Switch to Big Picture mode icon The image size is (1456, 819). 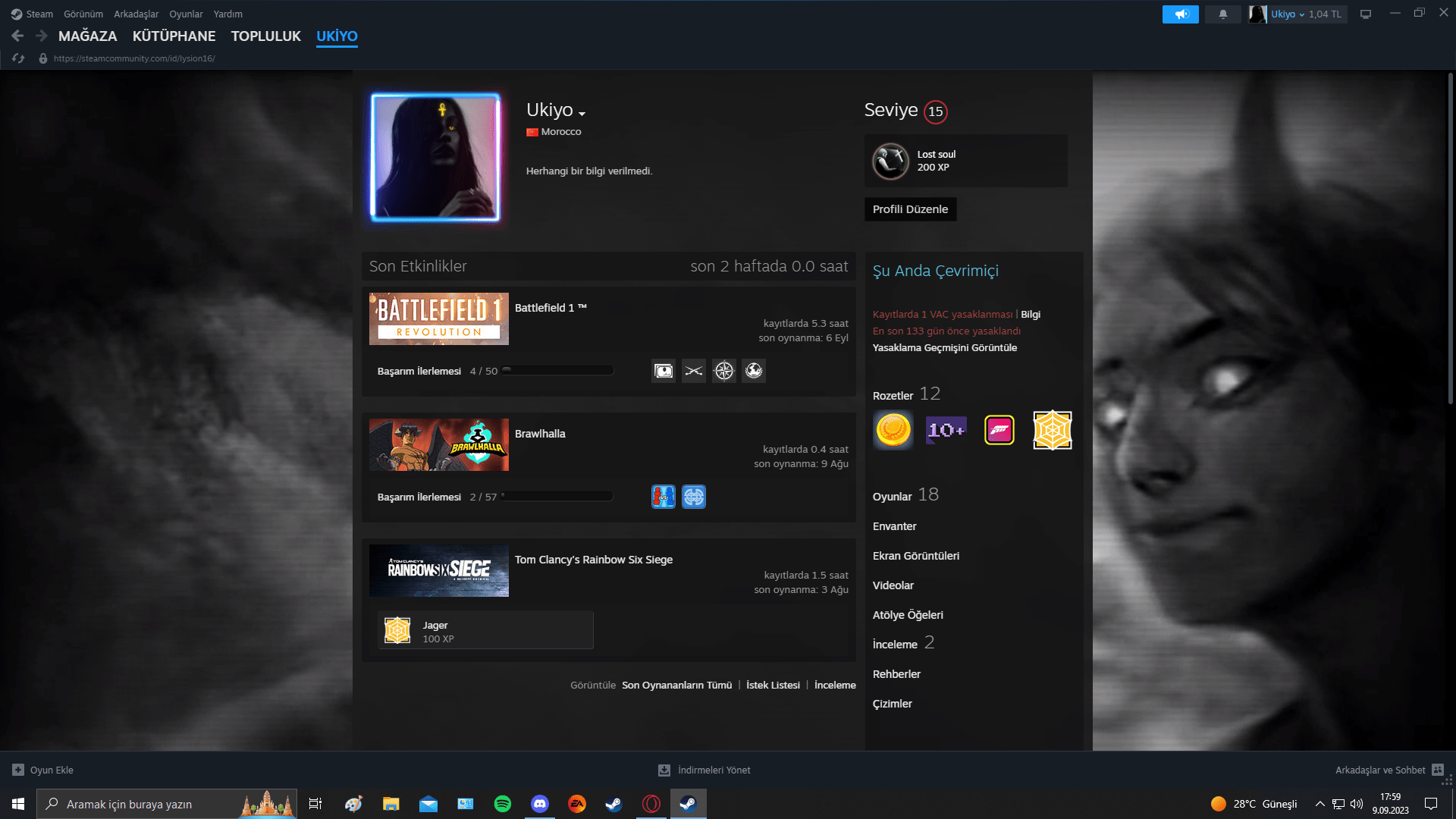tap(1366, 14)
